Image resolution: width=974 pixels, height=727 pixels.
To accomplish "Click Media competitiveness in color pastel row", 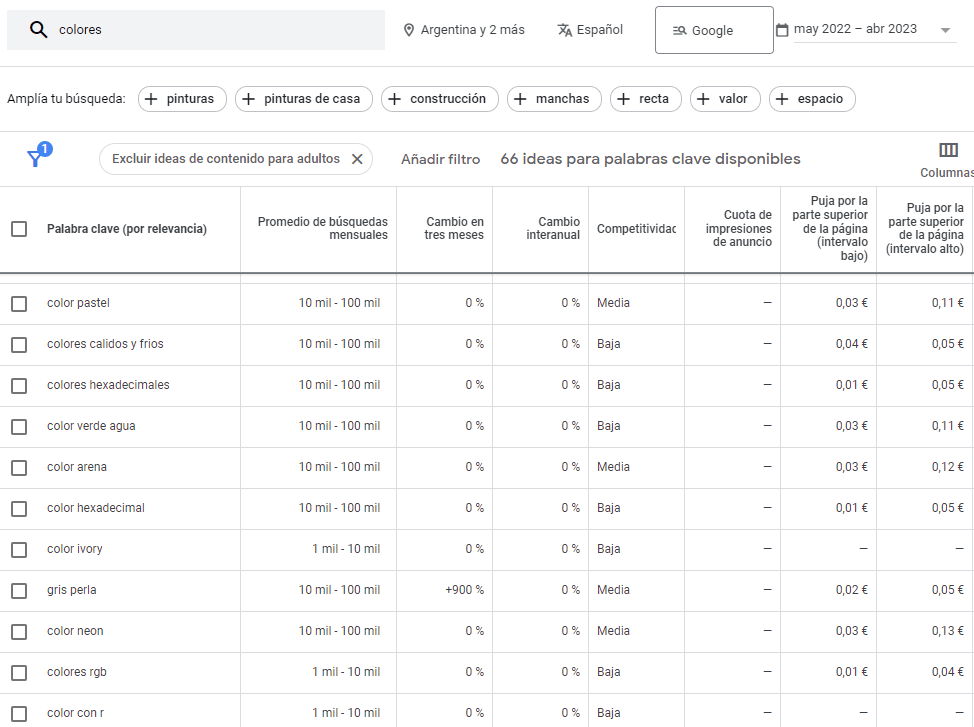I will click(x=613, y=303).
